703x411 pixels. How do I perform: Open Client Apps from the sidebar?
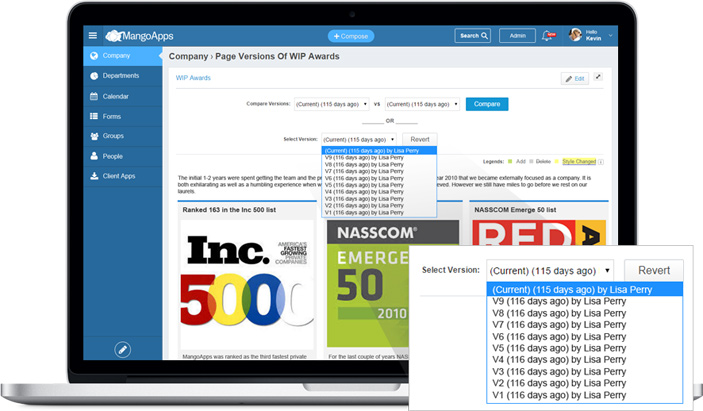[x=123, y=176]
